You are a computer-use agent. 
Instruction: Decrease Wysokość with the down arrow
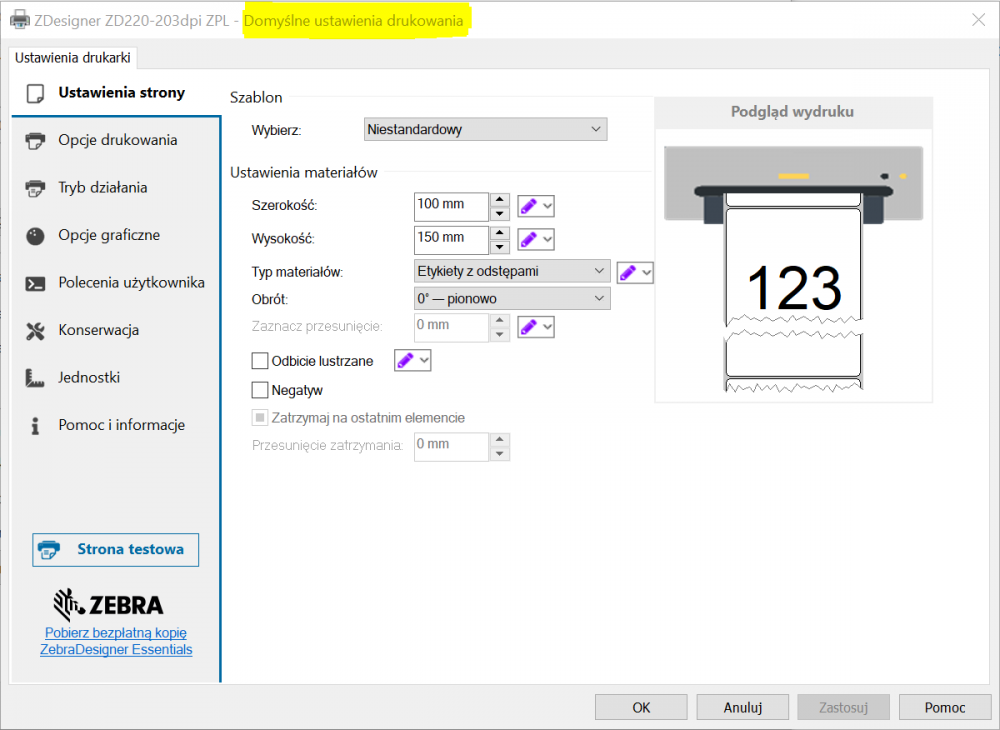tap(500, 247)
